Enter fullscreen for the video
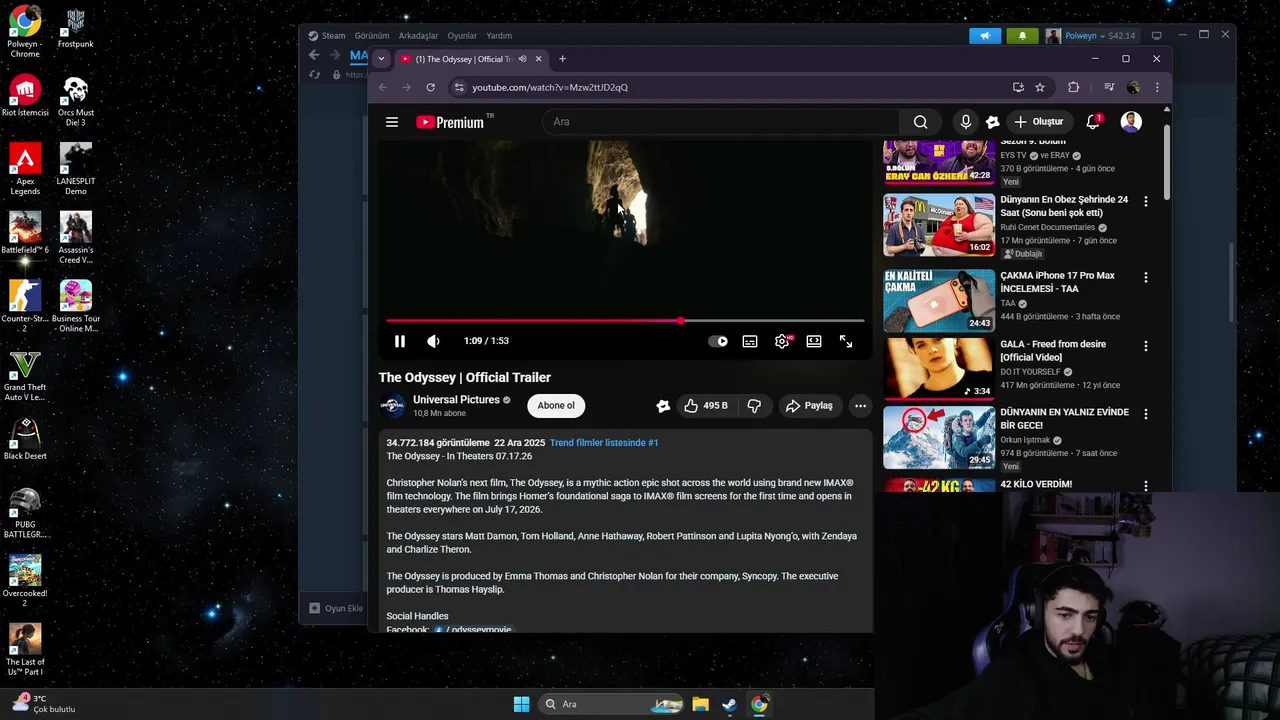Image resolution: width=1280 pixels, height=720 pixels. tap(846, 341)
